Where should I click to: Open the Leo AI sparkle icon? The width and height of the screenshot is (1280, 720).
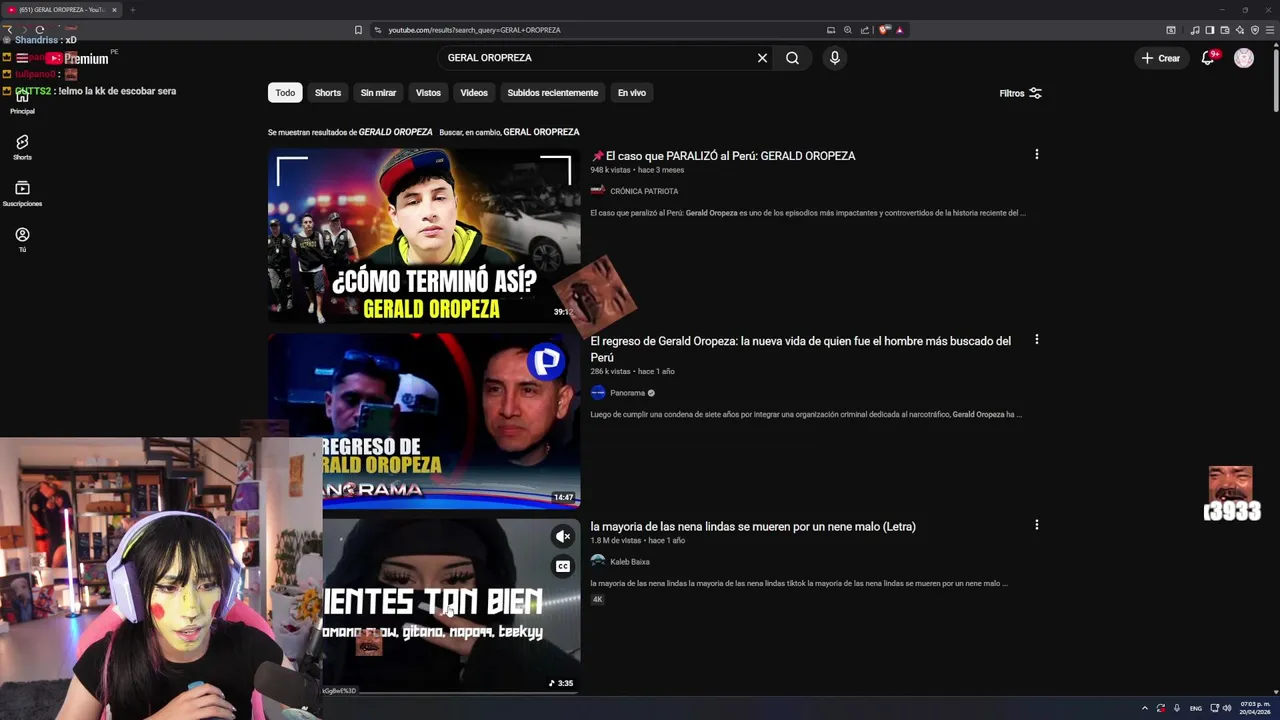[x=1240, y=30]
